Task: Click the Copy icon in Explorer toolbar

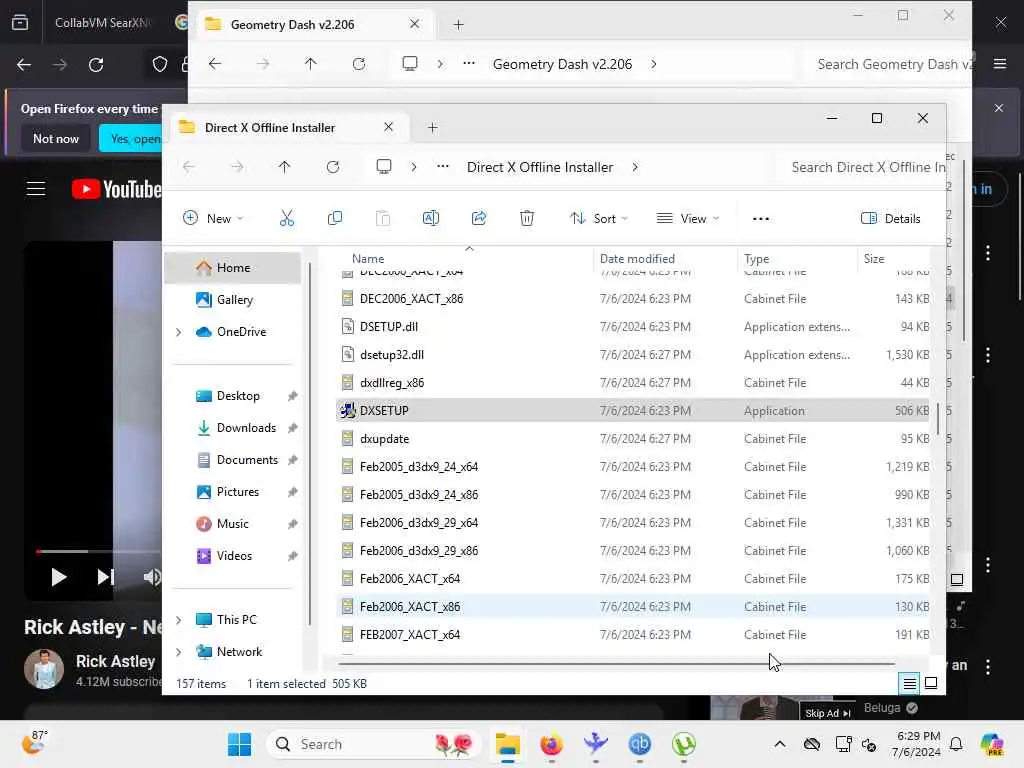Action: pos(334,218)
